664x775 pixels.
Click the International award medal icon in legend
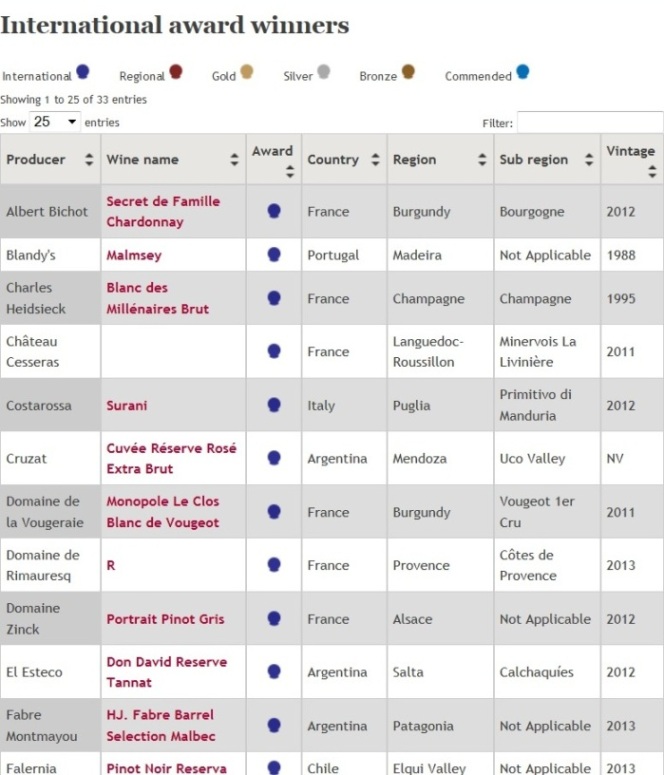click(x=83, y=72)
